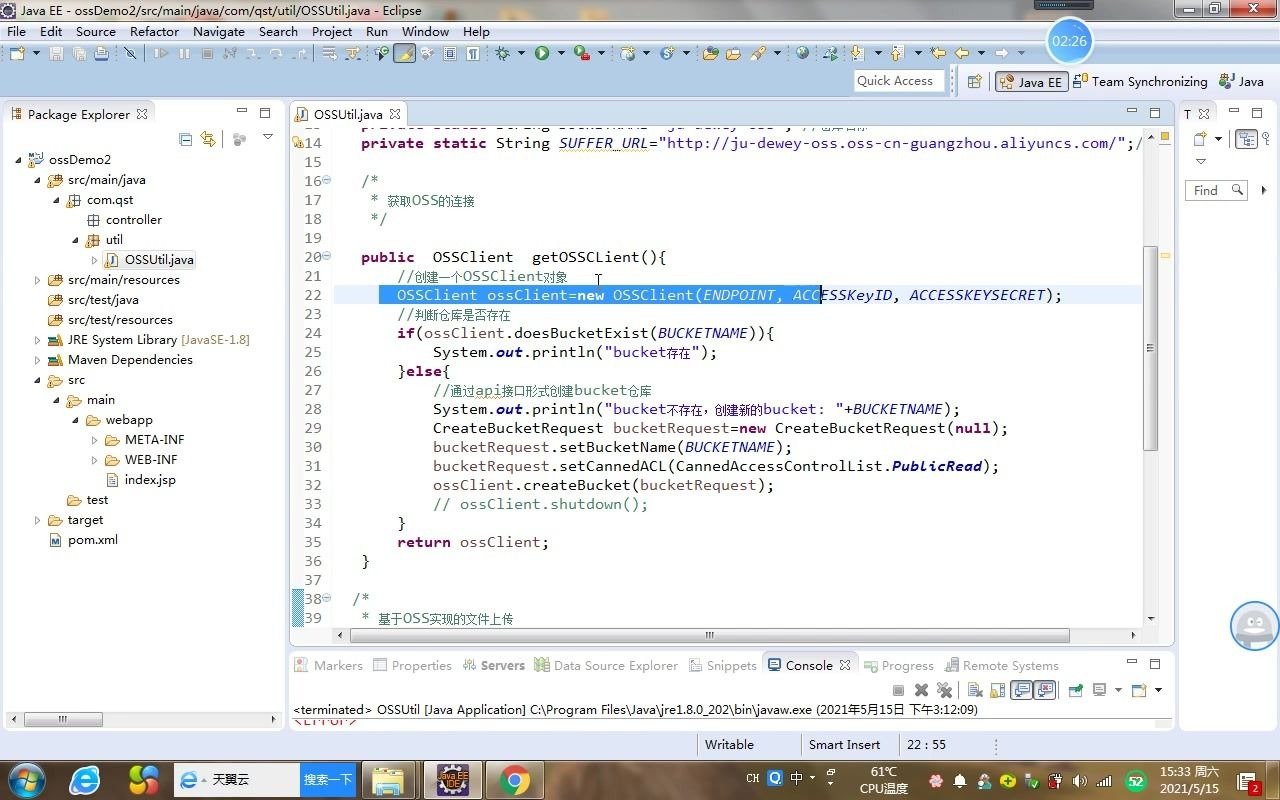
Task: Expand the JRE System Library node
Action: [x=38, y=340]
